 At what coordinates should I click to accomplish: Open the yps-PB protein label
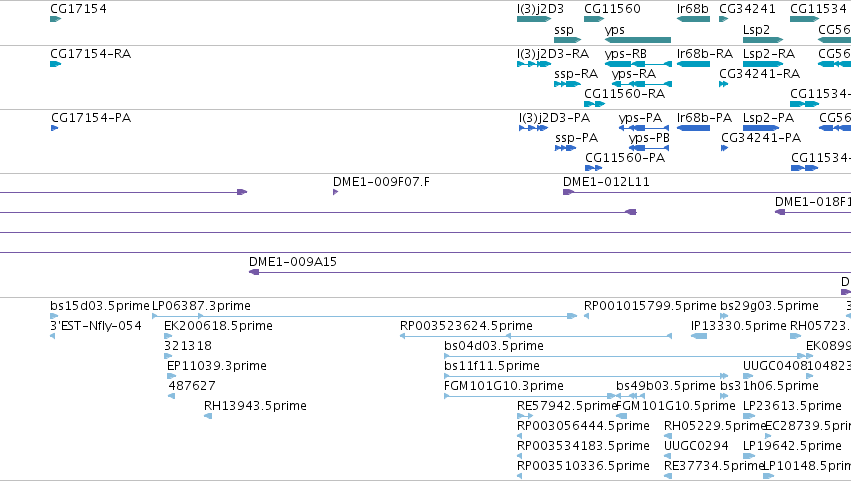tap(649, 138)
